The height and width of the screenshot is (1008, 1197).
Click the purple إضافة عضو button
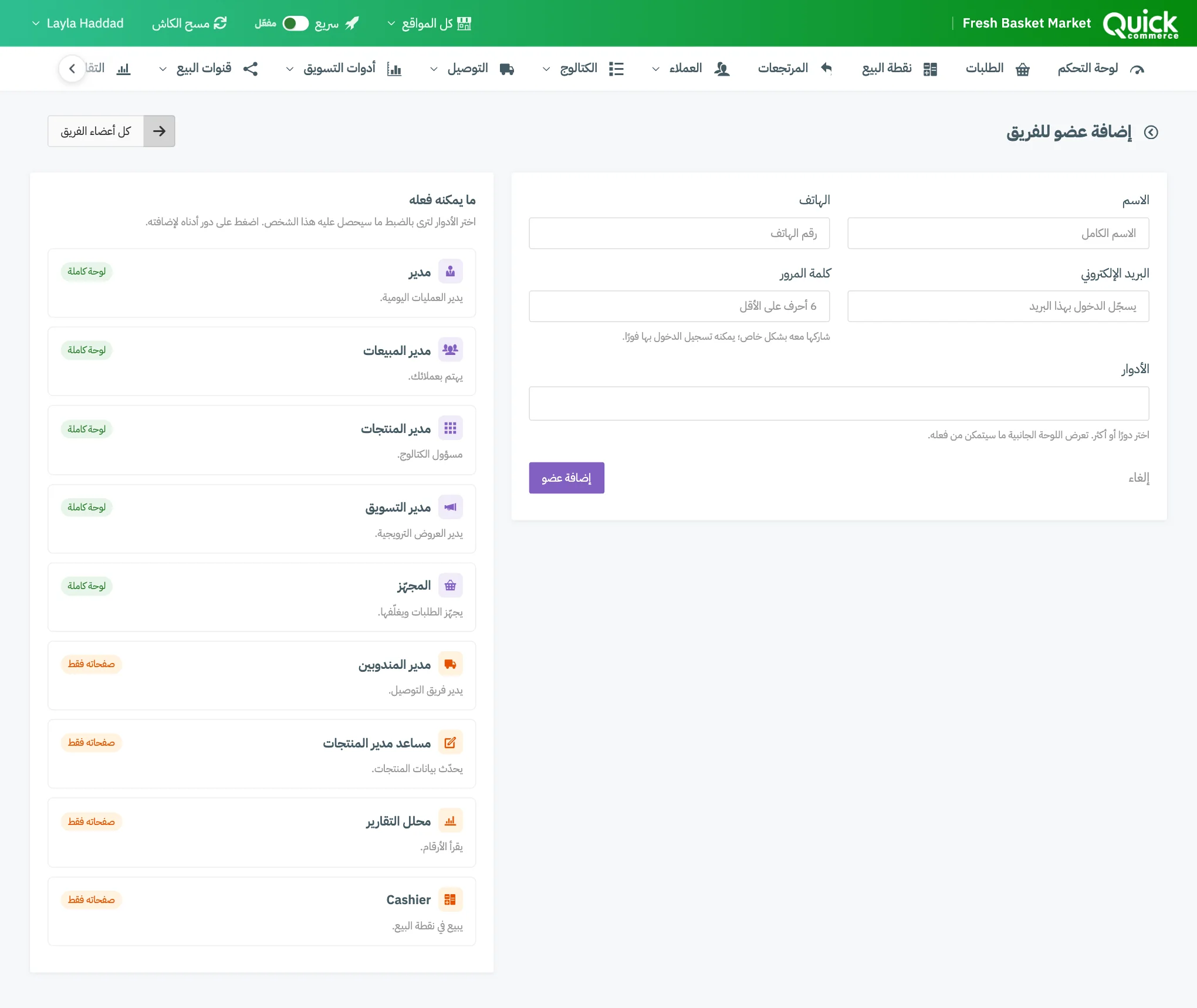(x=566, y=478)
